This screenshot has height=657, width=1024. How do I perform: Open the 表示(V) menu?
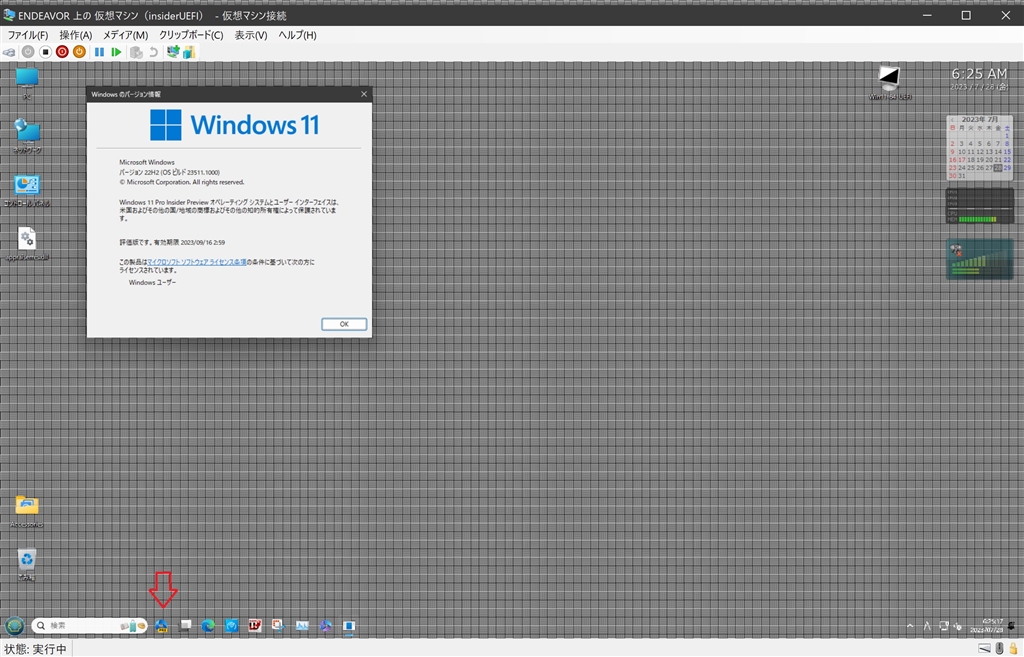click(251, 35)
